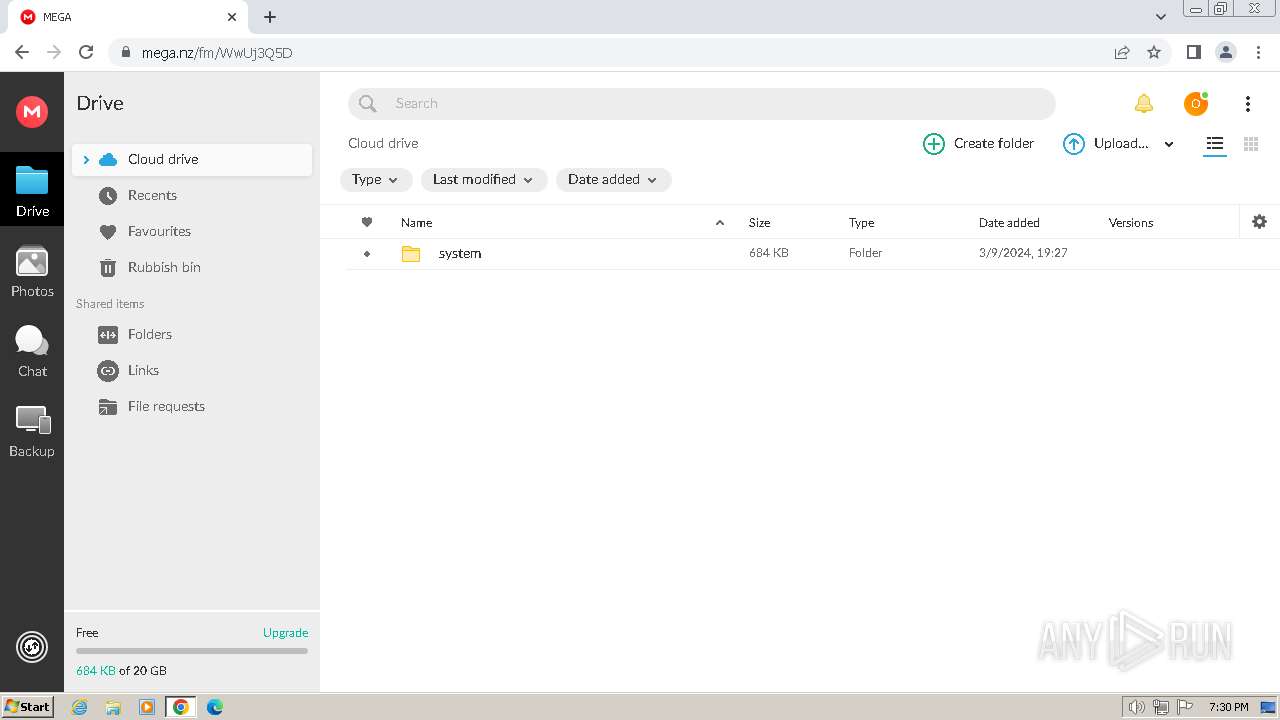This screenshot has width=1280, height=720.
Task: Bookmark this page star
Action: pyautogui.click(x=1154, y=52)
